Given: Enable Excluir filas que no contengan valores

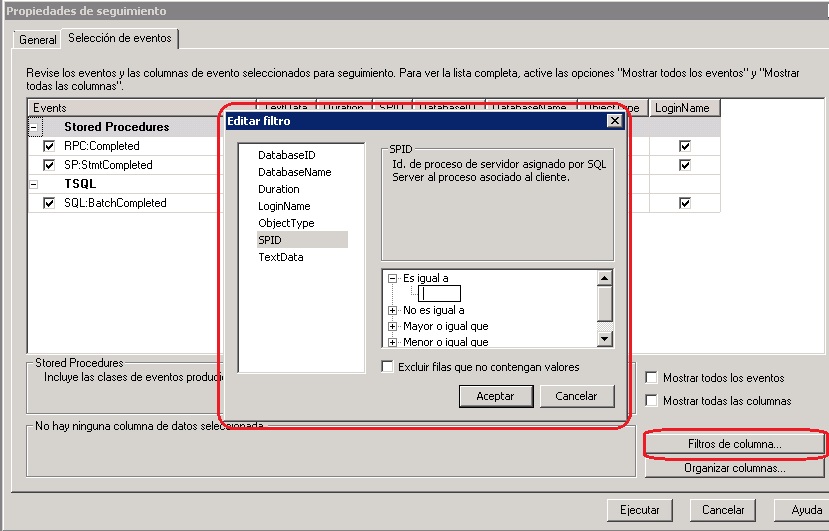Looking at the screenshot, I should 388,367.
